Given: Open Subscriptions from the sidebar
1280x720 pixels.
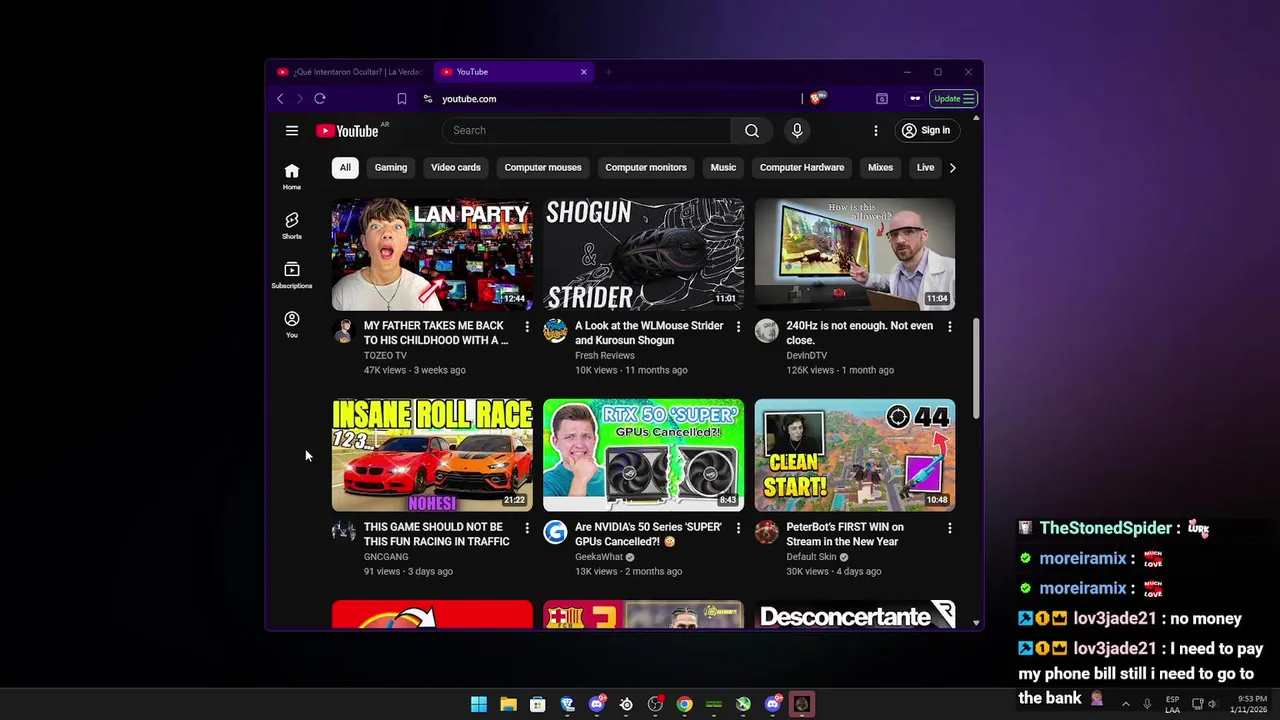Looking at the screenshot, I should point(292,275).
